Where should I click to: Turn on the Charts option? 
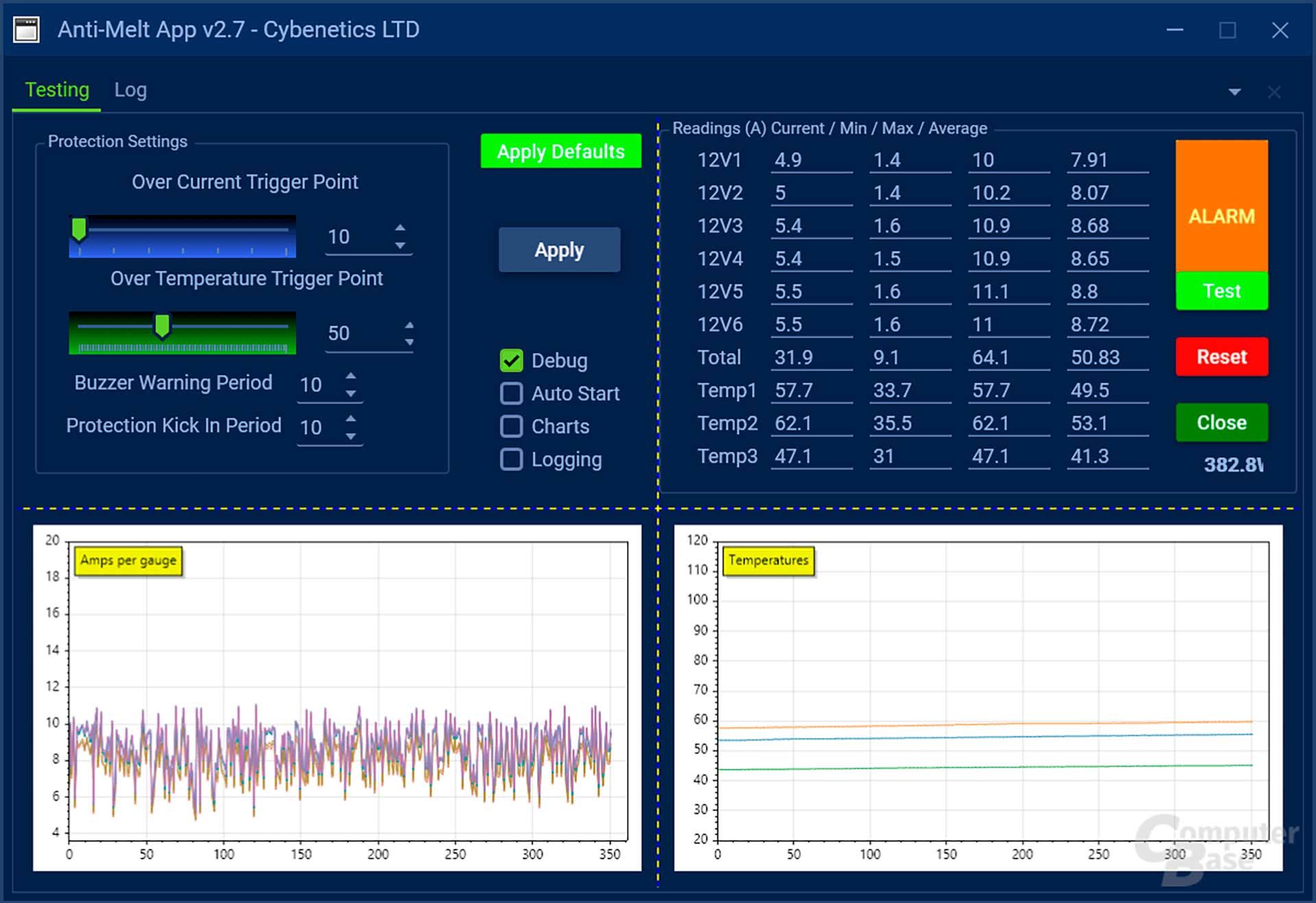tap(511, 426)
